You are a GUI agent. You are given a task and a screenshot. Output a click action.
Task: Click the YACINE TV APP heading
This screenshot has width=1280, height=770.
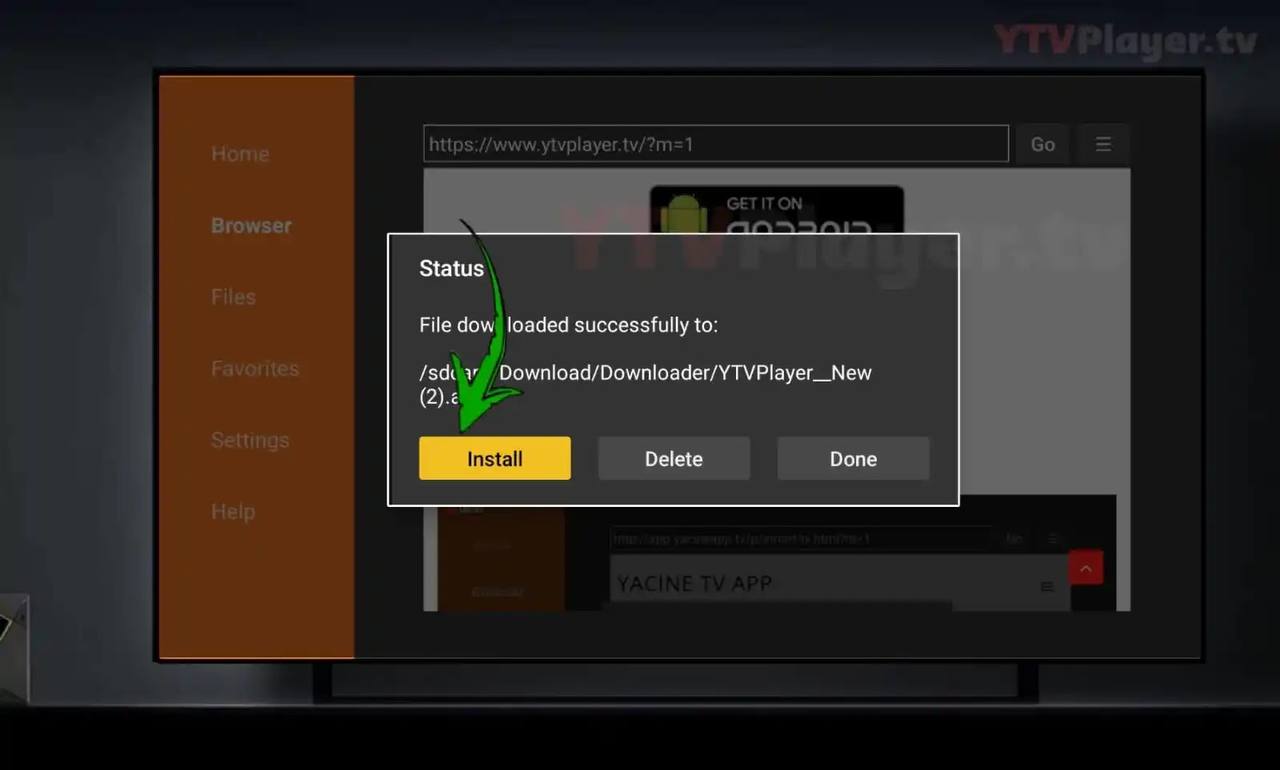tap(694, 584)
